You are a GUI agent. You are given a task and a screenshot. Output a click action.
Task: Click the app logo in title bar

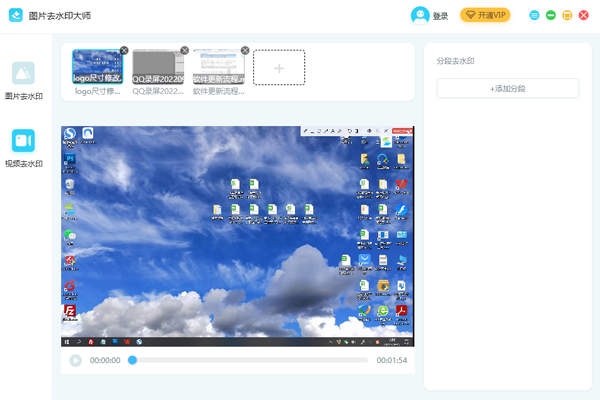[x=18, y=15]
